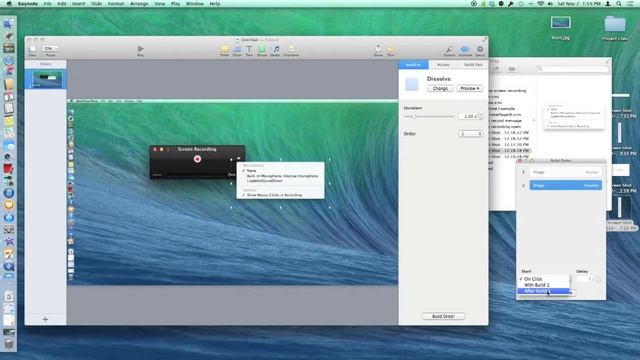Screen dimensions: 640x360
Task: Click the Duration stepper arrows
Action: coord(480,116)
